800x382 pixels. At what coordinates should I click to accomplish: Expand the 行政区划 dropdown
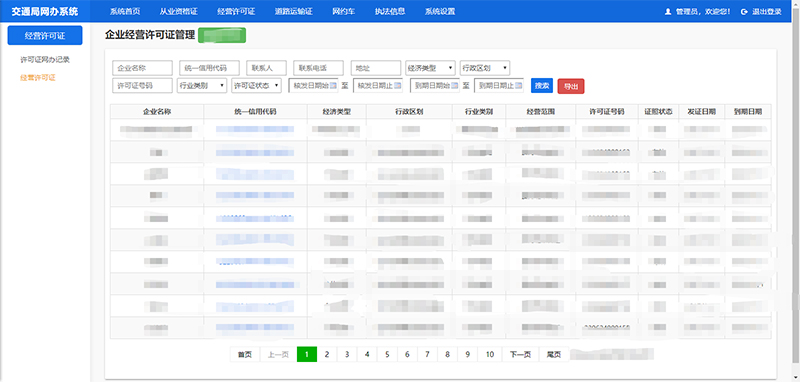(485, 68)
